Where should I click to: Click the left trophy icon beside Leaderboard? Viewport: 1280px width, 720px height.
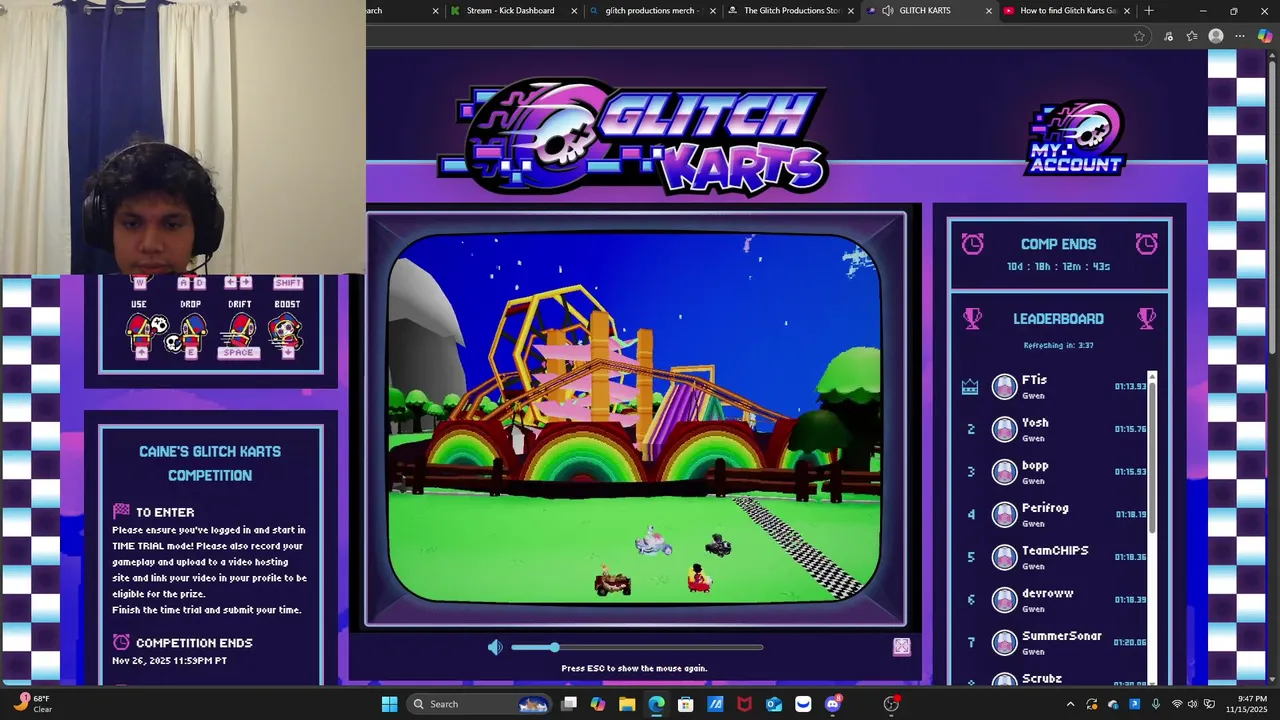coord(972,318)
